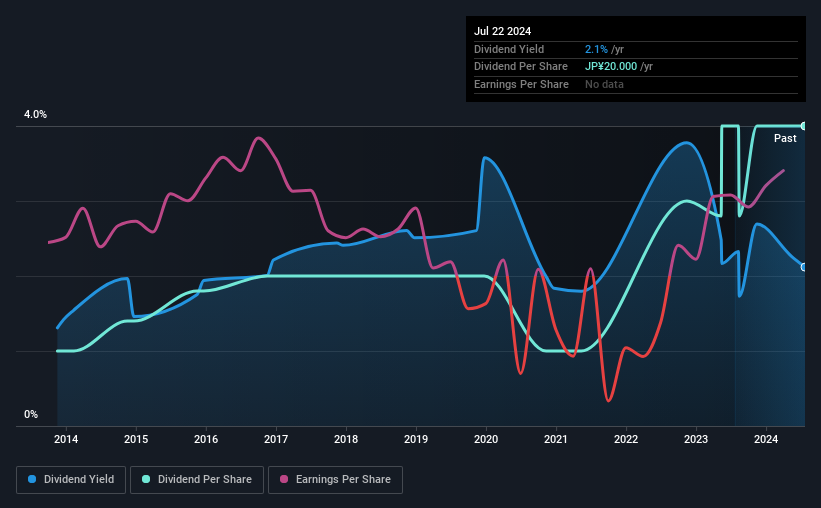Click the 2.1% dividend yield value in tooltip
821x508 pixels.
[x=596, y=49]
